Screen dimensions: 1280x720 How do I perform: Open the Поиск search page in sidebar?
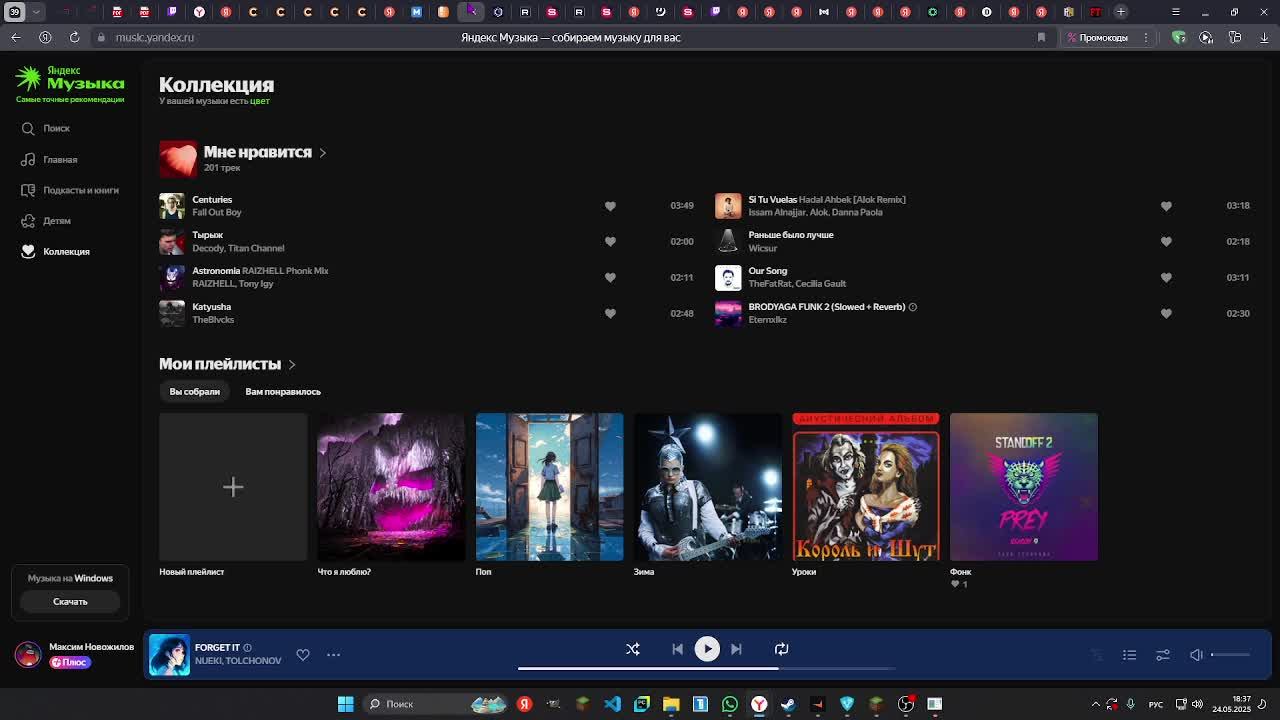(46, 128)
